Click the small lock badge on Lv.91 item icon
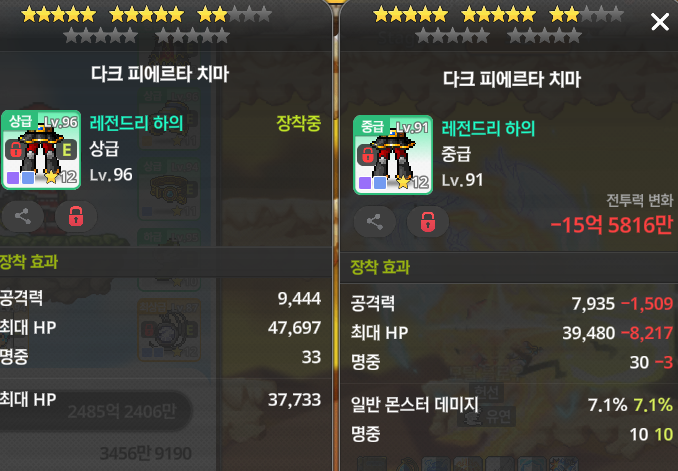The width and height of the screenshot is (678, 471). click(367, 155)
